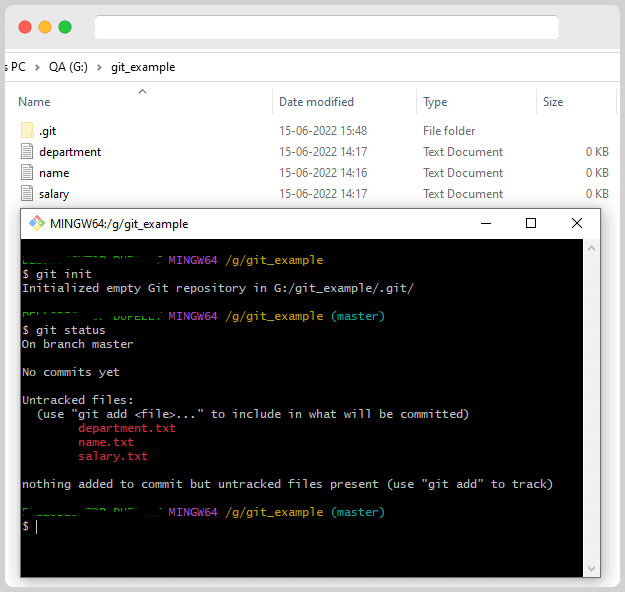This screenshot has height=592, width=625.
Task: Click red salary.txt in terminal
Action: click(113, 456)
